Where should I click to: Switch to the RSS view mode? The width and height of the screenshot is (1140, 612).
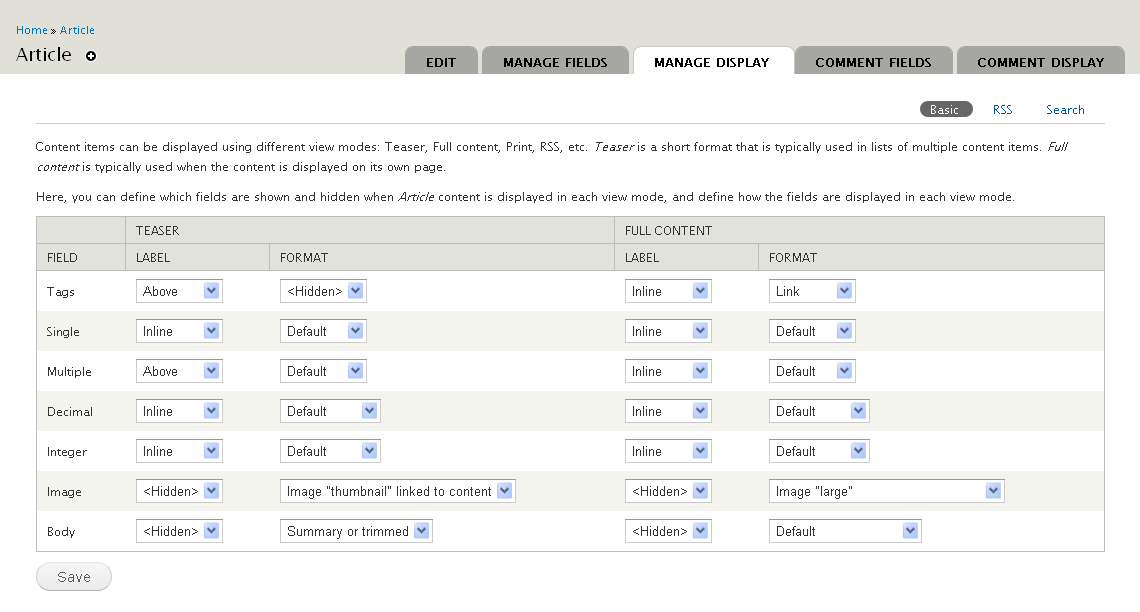tap(1002, 109)
